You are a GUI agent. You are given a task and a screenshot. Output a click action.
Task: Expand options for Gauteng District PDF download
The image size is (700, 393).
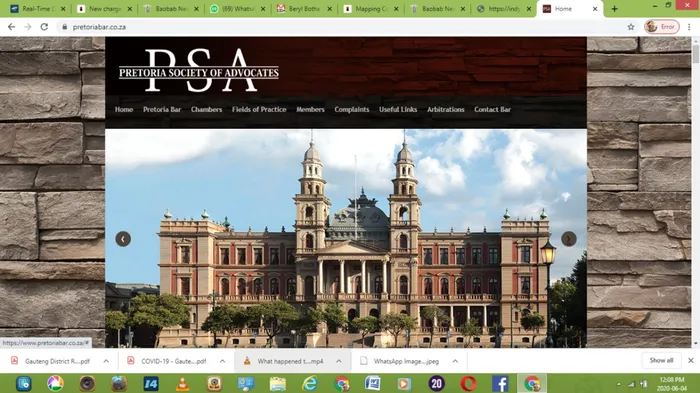(x=106, y=361)
